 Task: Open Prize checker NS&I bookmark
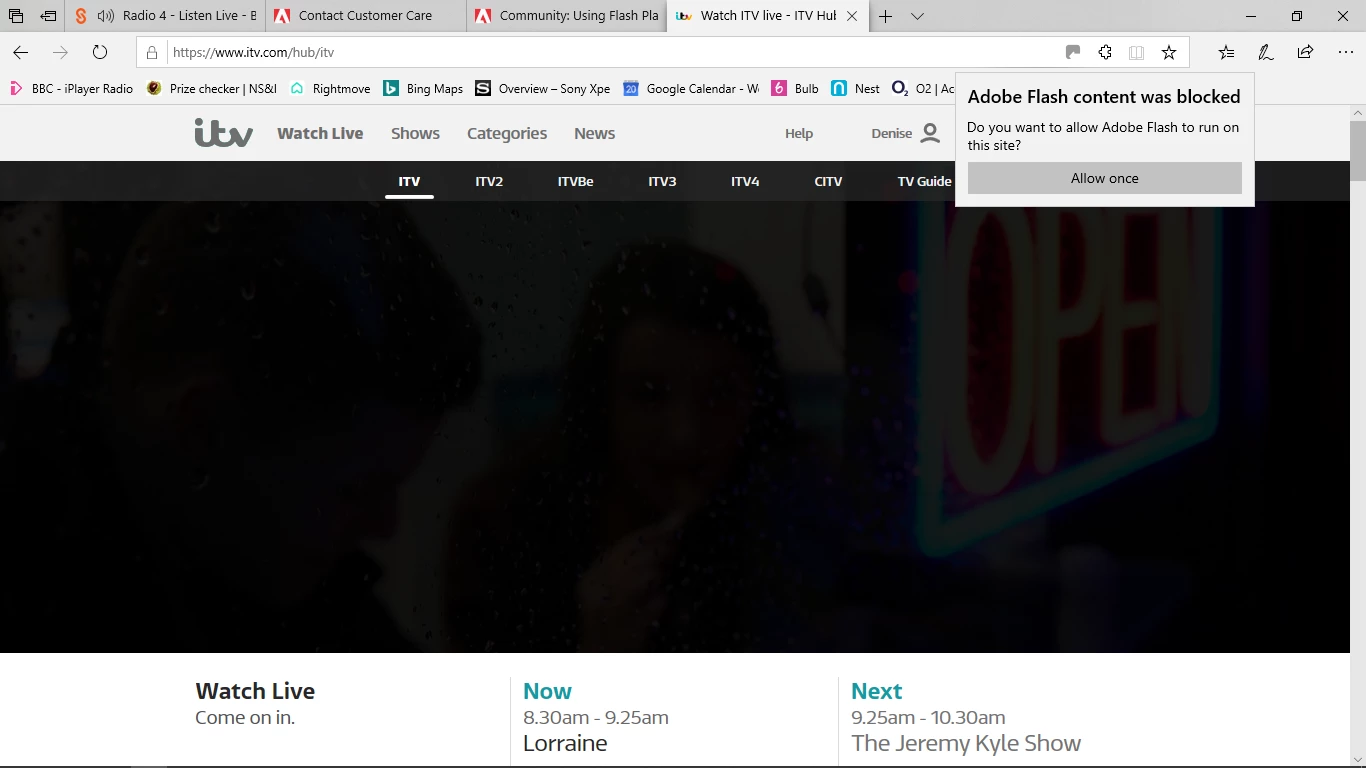pos(212,89)
